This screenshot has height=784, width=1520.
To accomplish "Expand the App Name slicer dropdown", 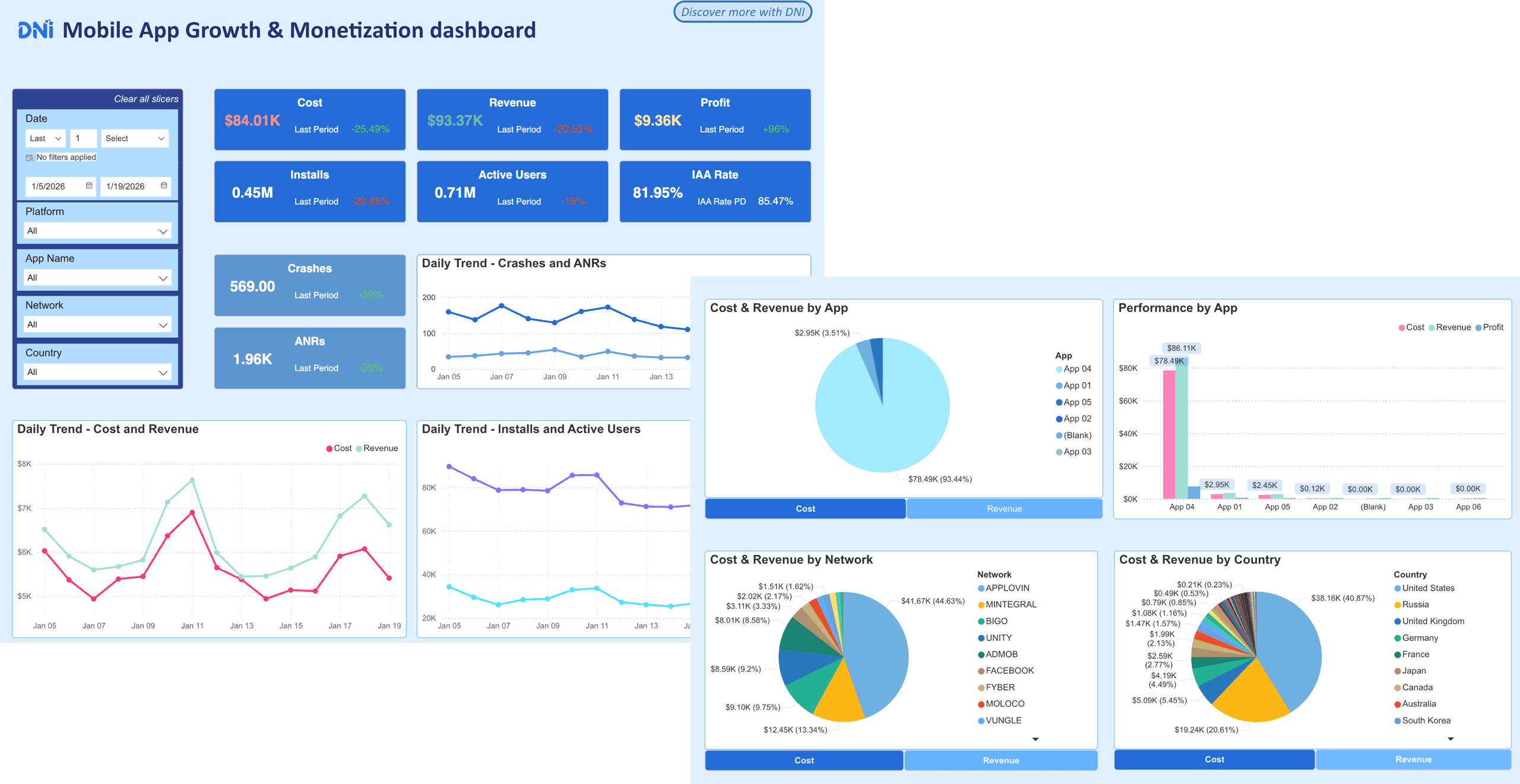I will [x=98, y=278].
